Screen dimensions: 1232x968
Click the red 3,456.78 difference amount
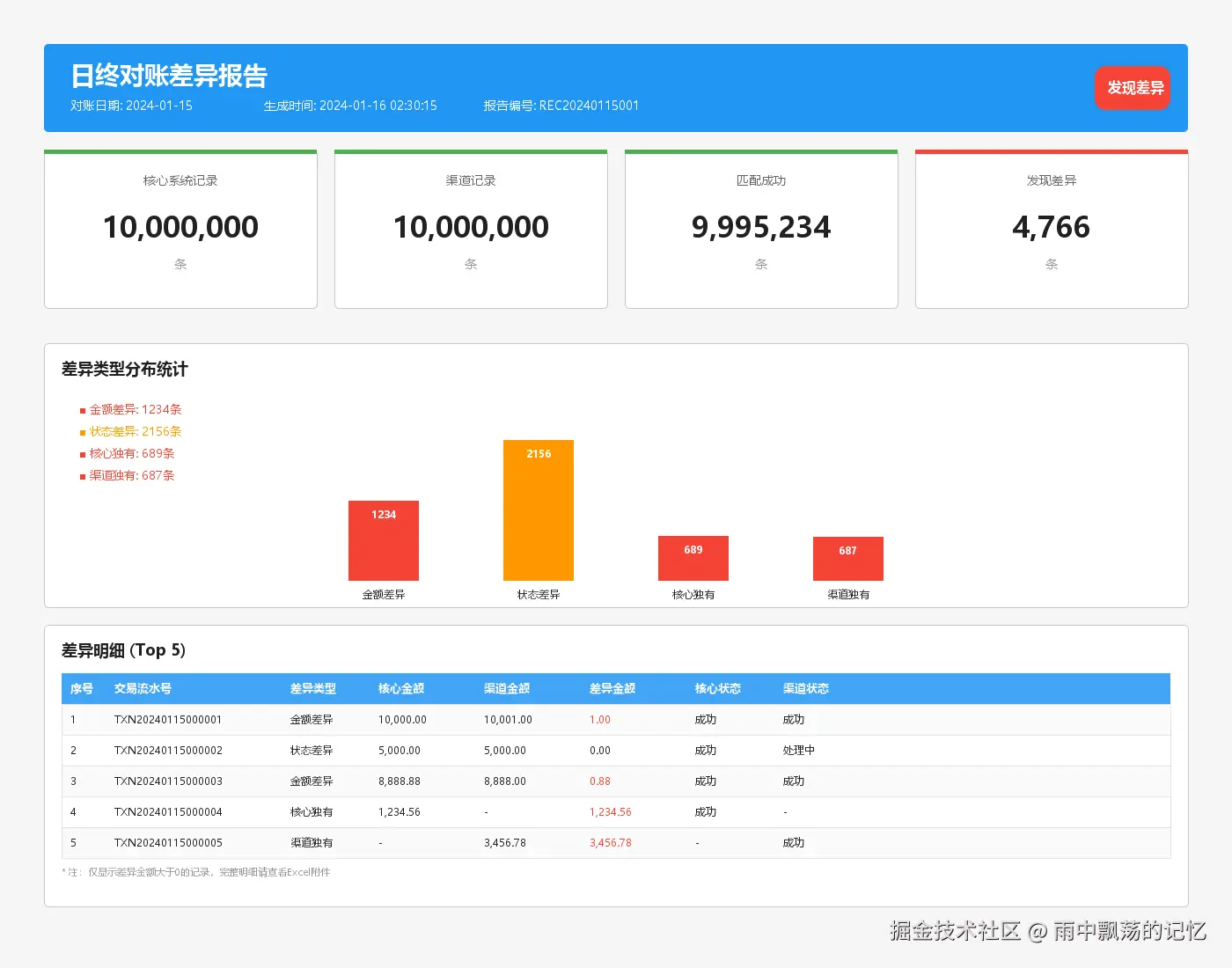611,843
